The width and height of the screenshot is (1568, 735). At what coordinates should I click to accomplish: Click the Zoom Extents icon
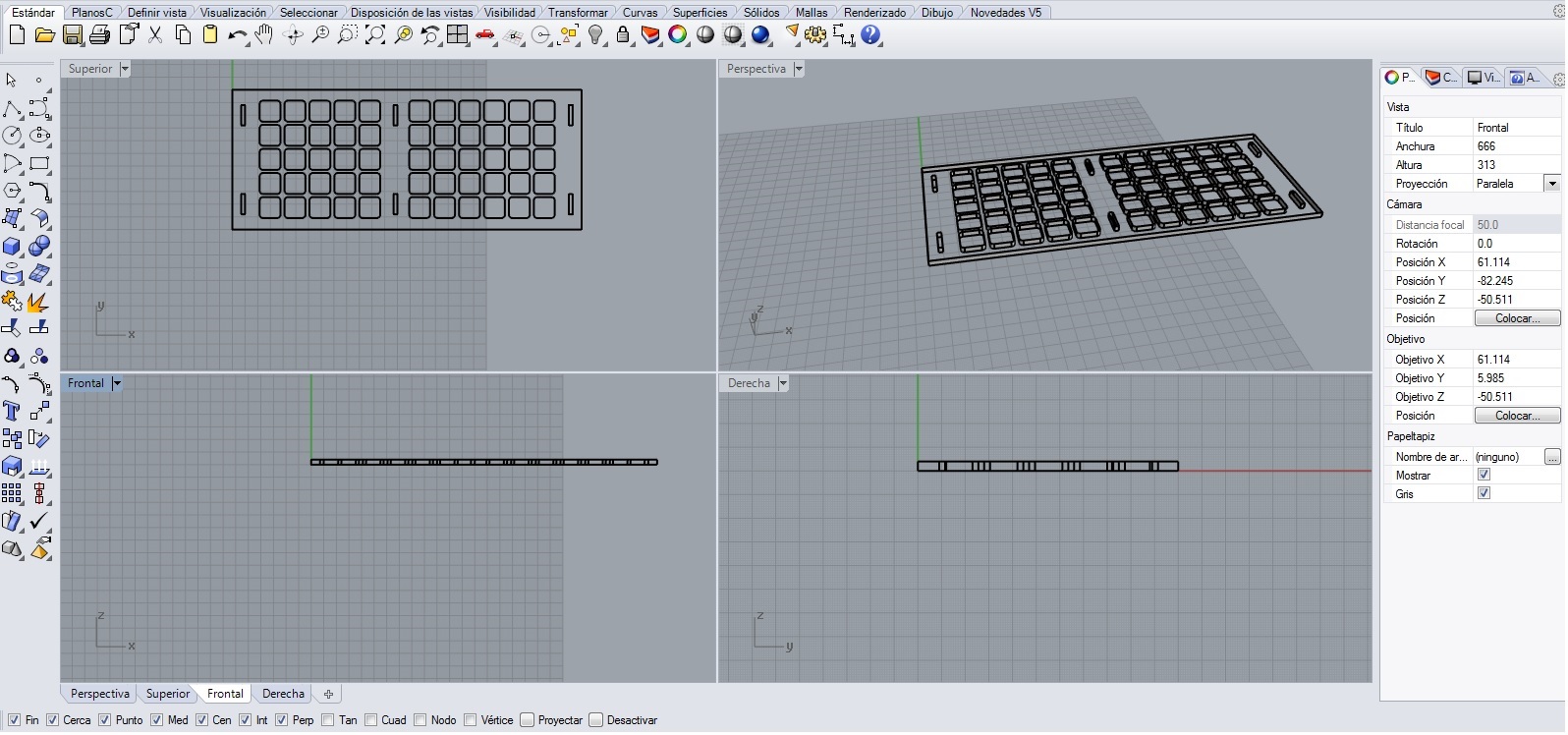pyautogui.click(x=375, y=35)
